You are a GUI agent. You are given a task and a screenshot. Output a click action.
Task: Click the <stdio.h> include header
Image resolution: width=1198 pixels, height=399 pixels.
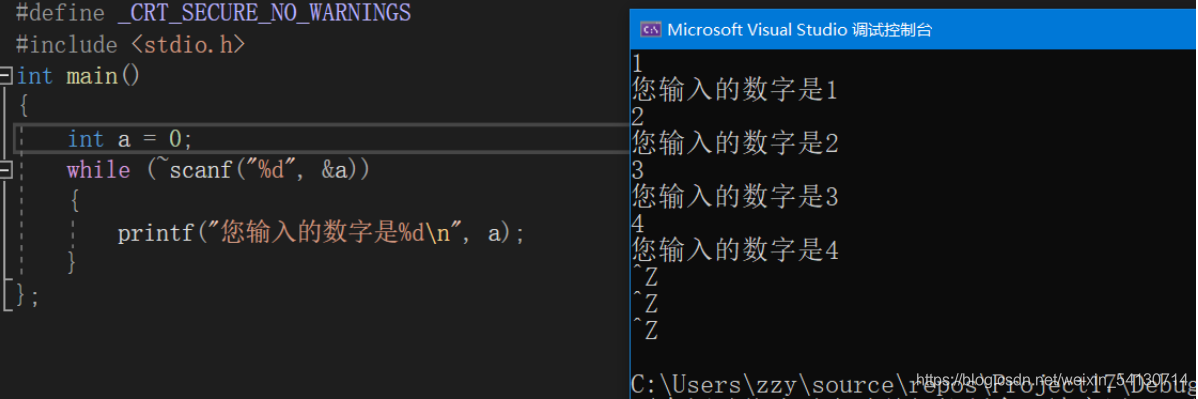(x=188, y=45)
